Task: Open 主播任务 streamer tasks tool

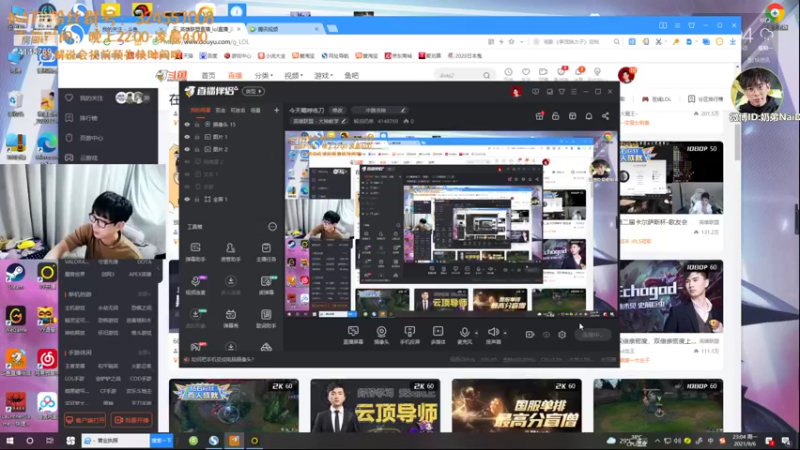Action: coord(266,252)
